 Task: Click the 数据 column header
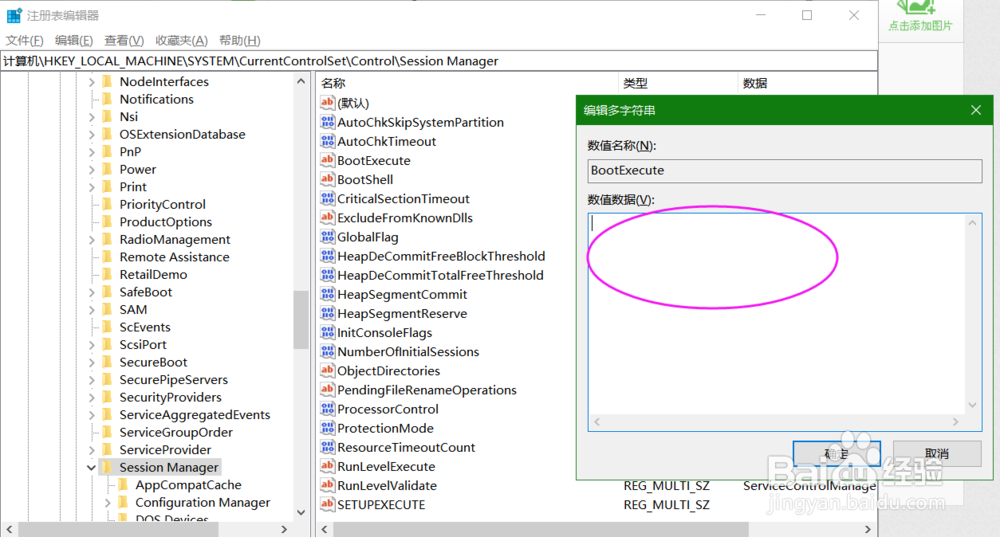click(755, 83)
